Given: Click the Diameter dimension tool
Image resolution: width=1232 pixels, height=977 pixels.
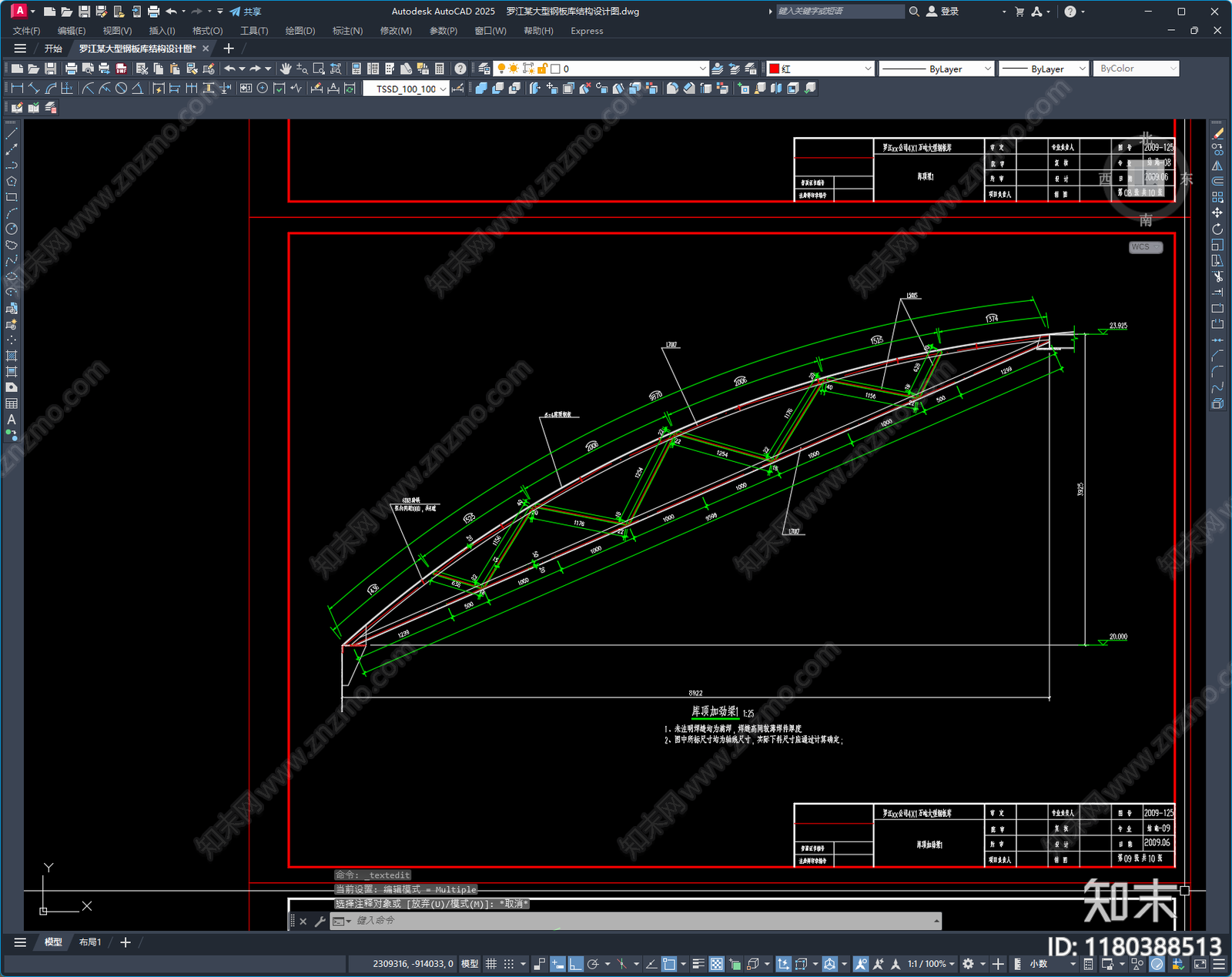Looking at the screenshot, I should (x=121, y=89).
